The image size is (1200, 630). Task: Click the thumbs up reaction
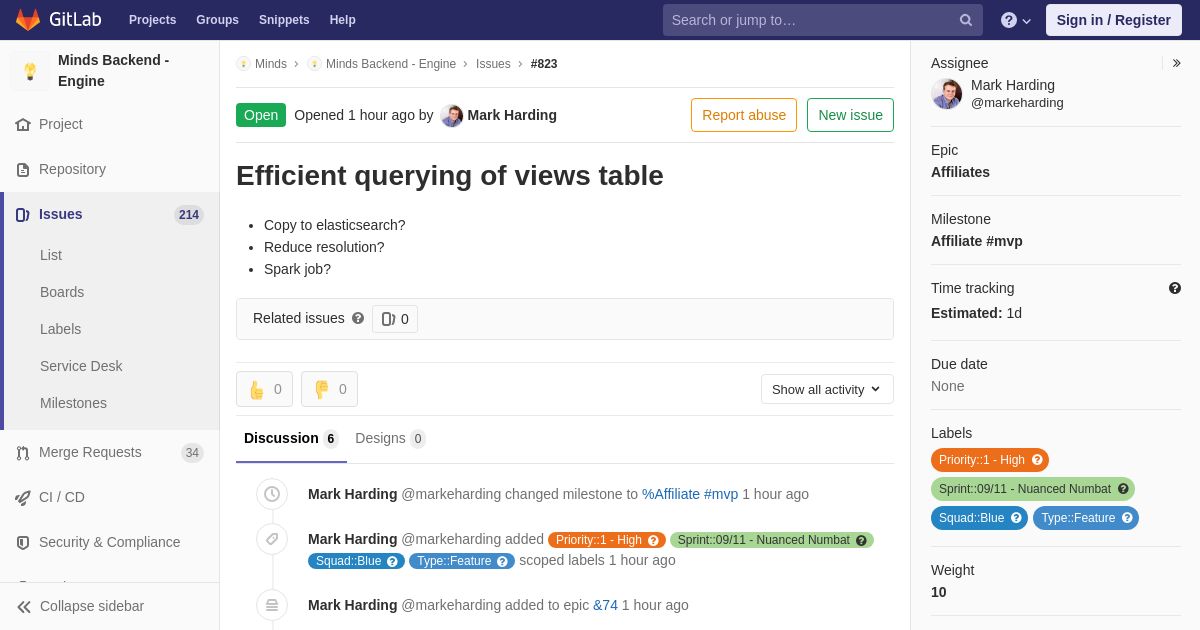pyautogui.click(x=264, y=389)
